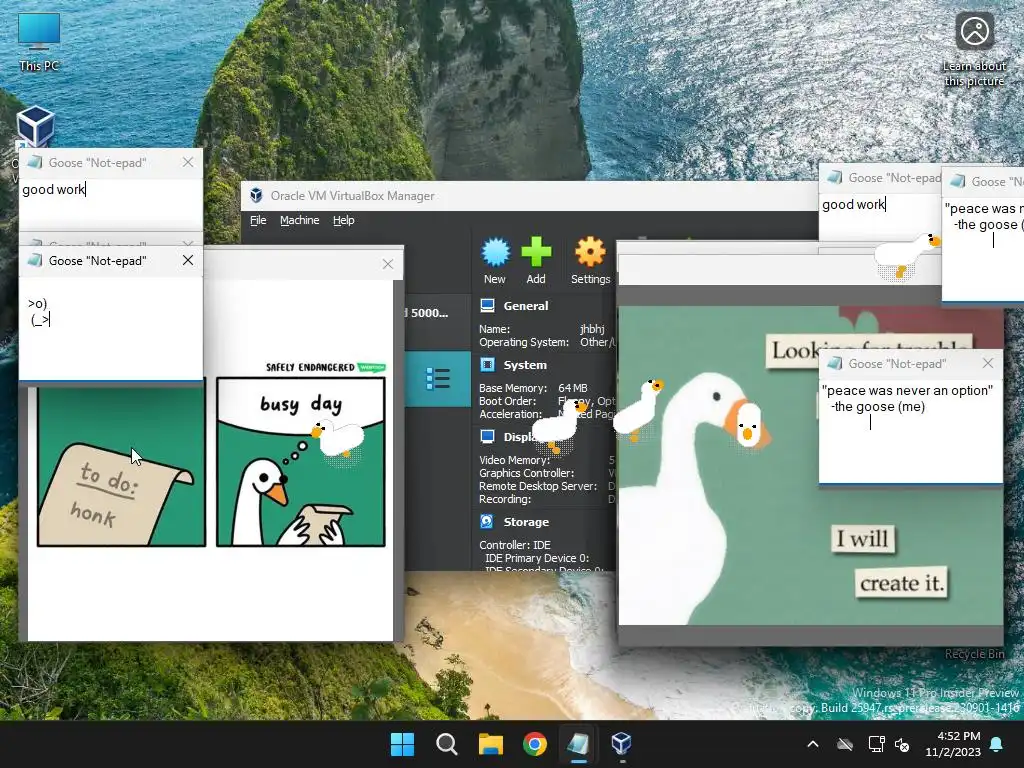Click the network status tray icon
Image resolution: width=1024 pixels, height=768 pixels.
876,744
